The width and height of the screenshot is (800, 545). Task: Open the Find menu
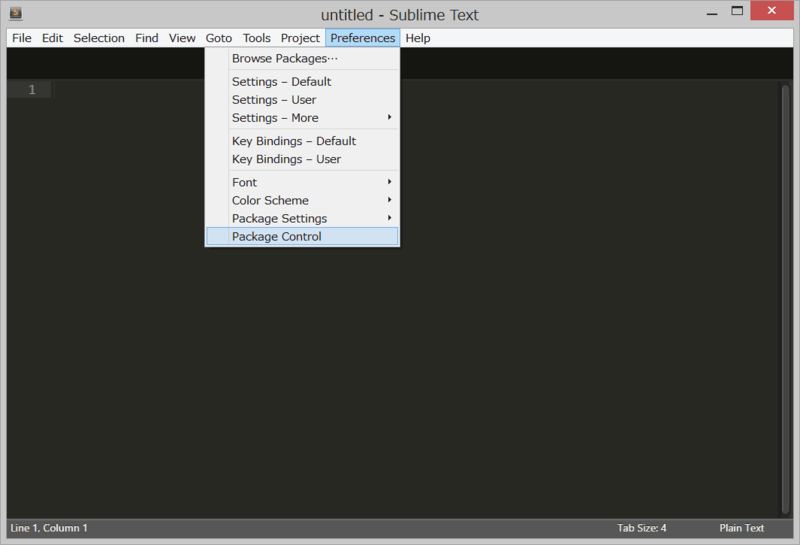click(146, 38)
